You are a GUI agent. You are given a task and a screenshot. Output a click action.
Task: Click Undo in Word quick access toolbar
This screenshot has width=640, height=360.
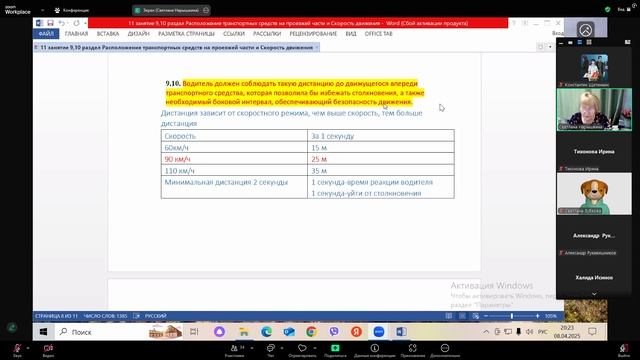pyautogui.click(x=62, y=23)
